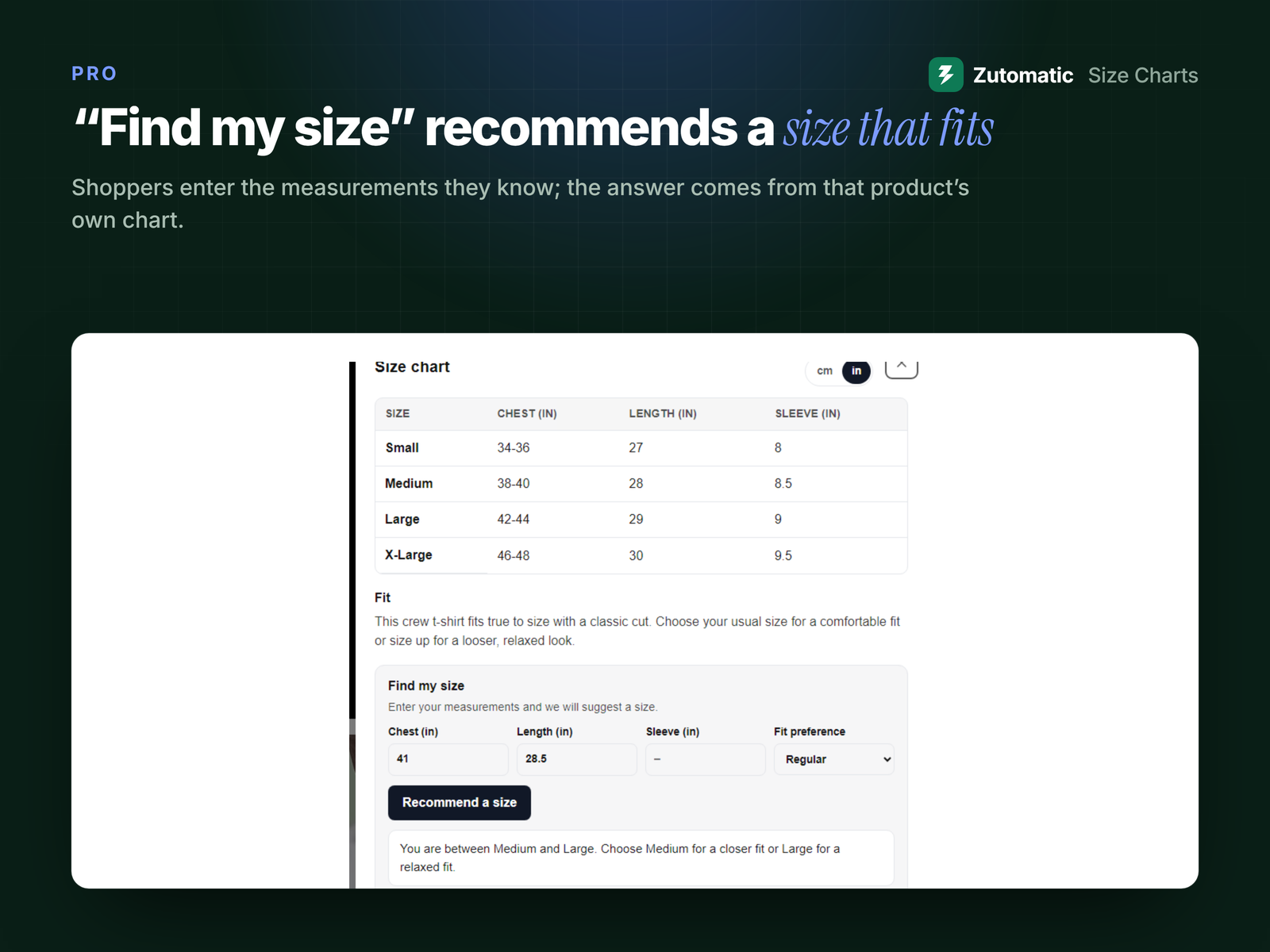
Task: Click the SLEEVE (IN) column header
Action: (x=807, y=413)
